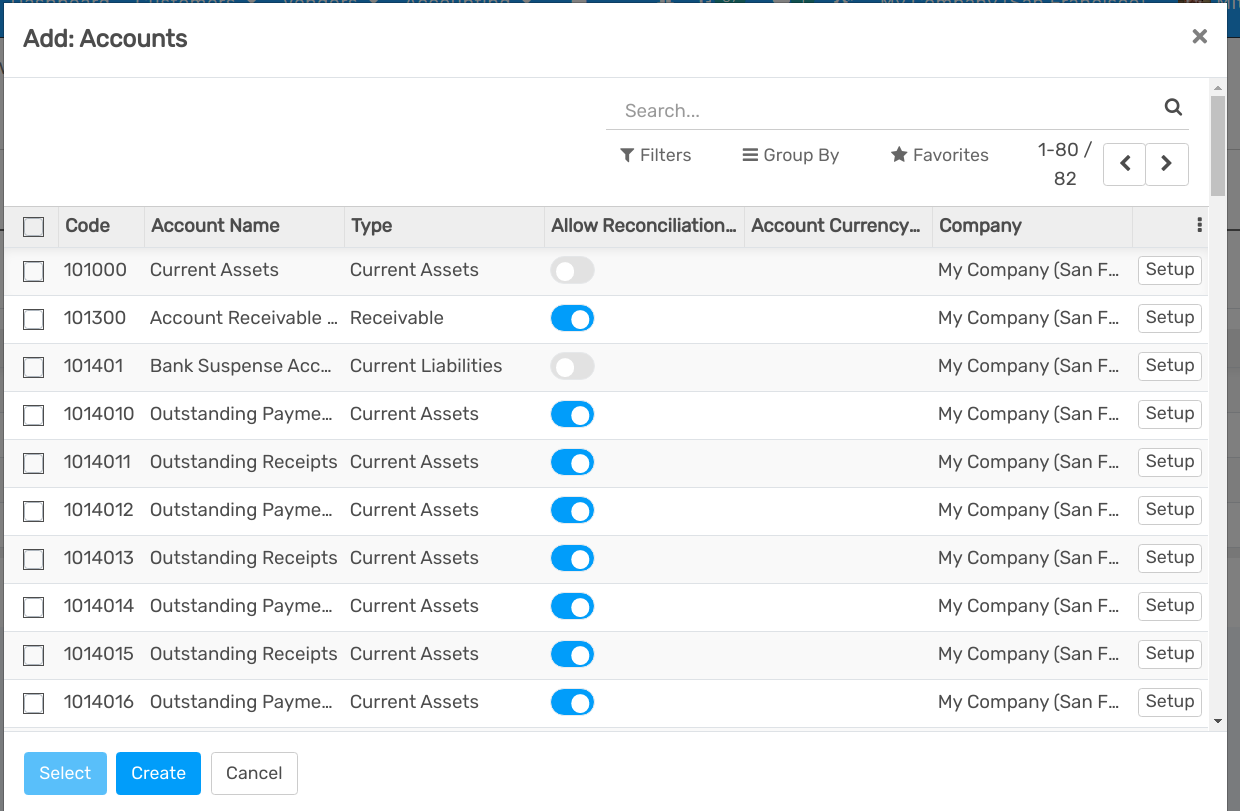Open the optional columns kebab menu

[1199, 226]
